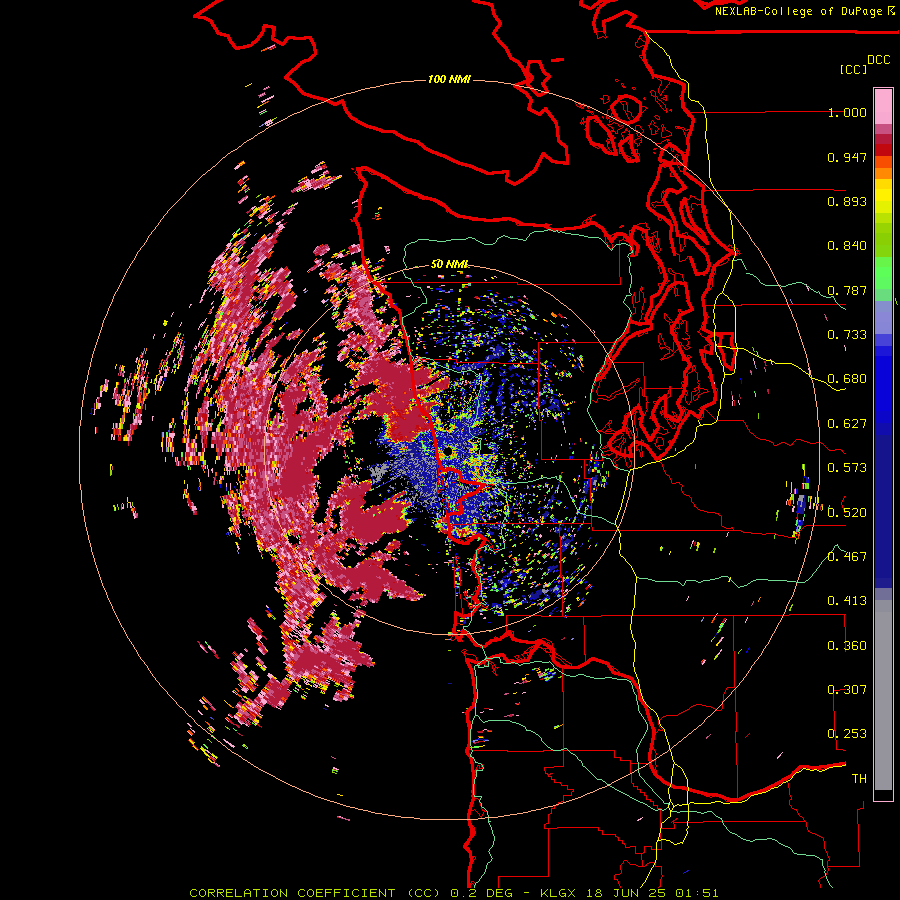Click the KLGX radar site dot at center
This screenshot has width=900, height=900.
point(448,453)
